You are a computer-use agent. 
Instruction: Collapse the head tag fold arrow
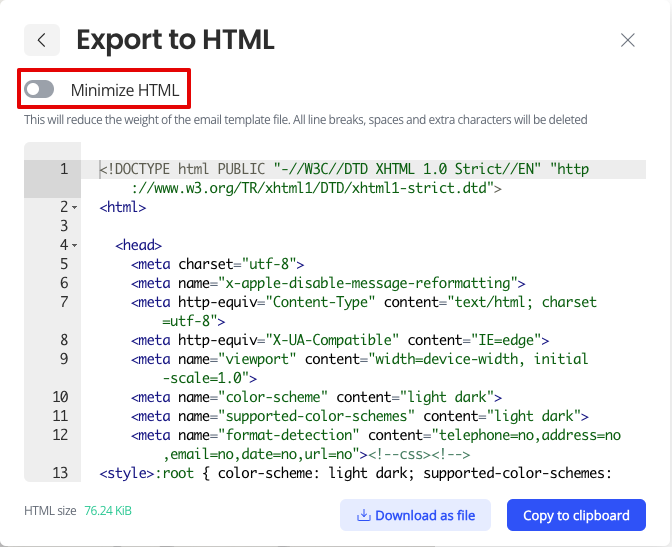(75, 246)
